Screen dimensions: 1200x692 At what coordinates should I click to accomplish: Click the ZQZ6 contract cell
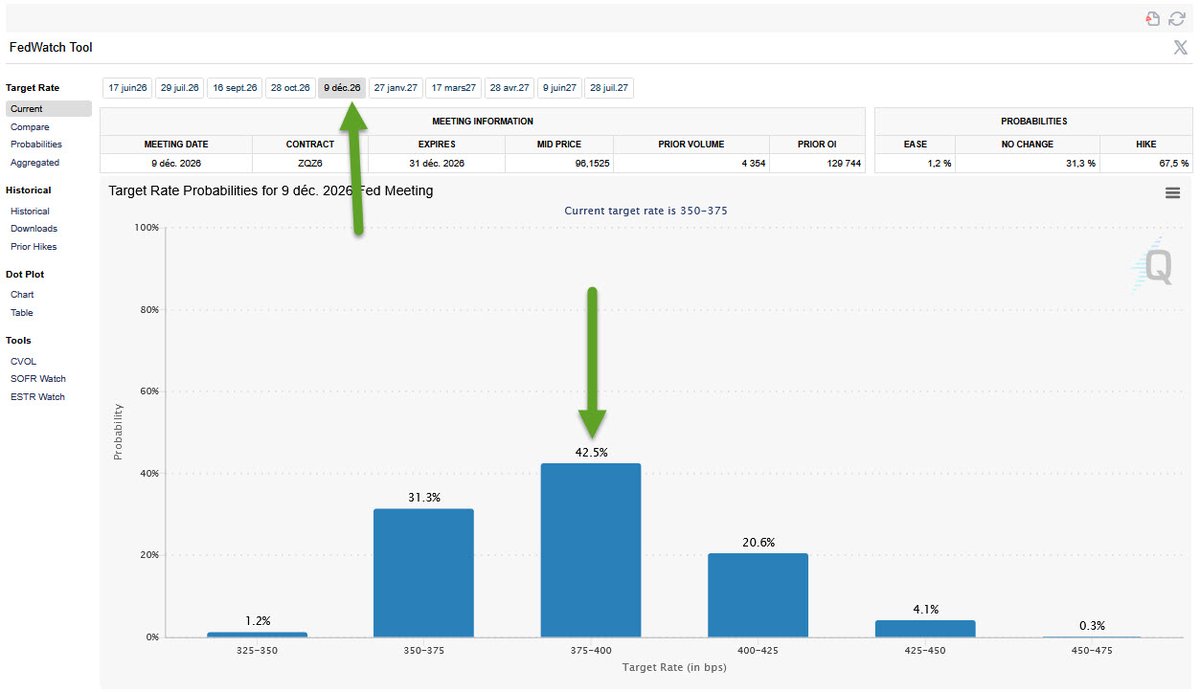[310, 162]
